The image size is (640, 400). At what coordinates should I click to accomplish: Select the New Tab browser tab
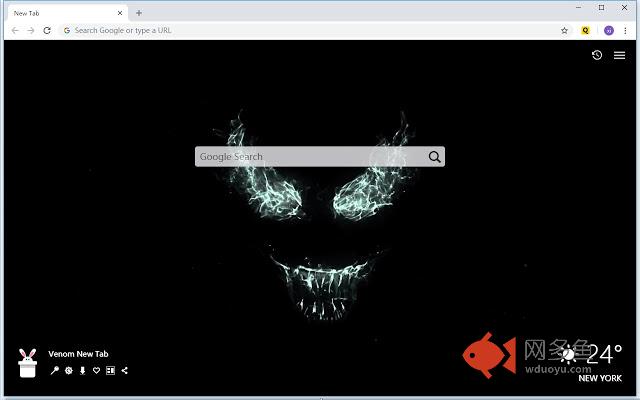[67, 13]
